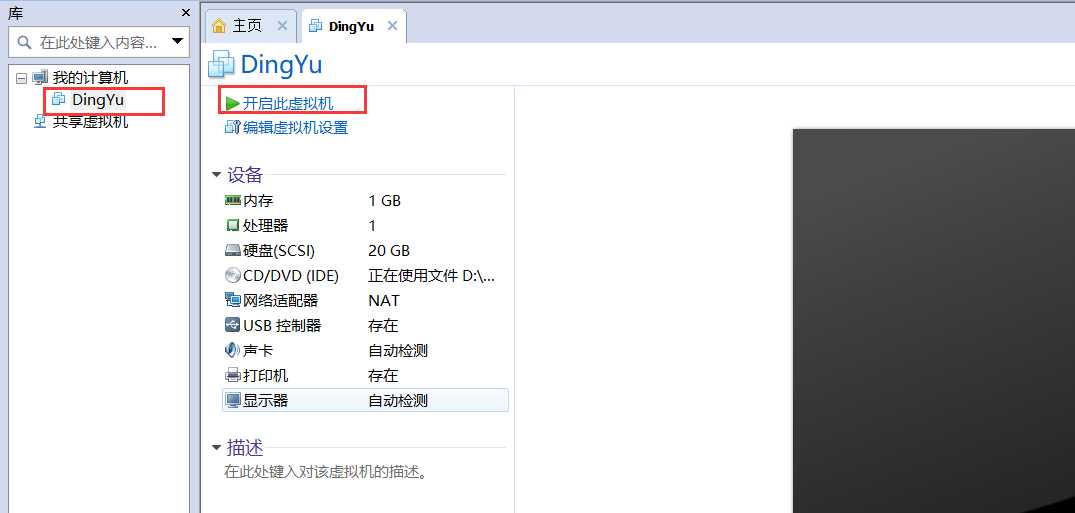Close the 库 library panel
The width and height of the screenshot is (1075, 513).
186,13
